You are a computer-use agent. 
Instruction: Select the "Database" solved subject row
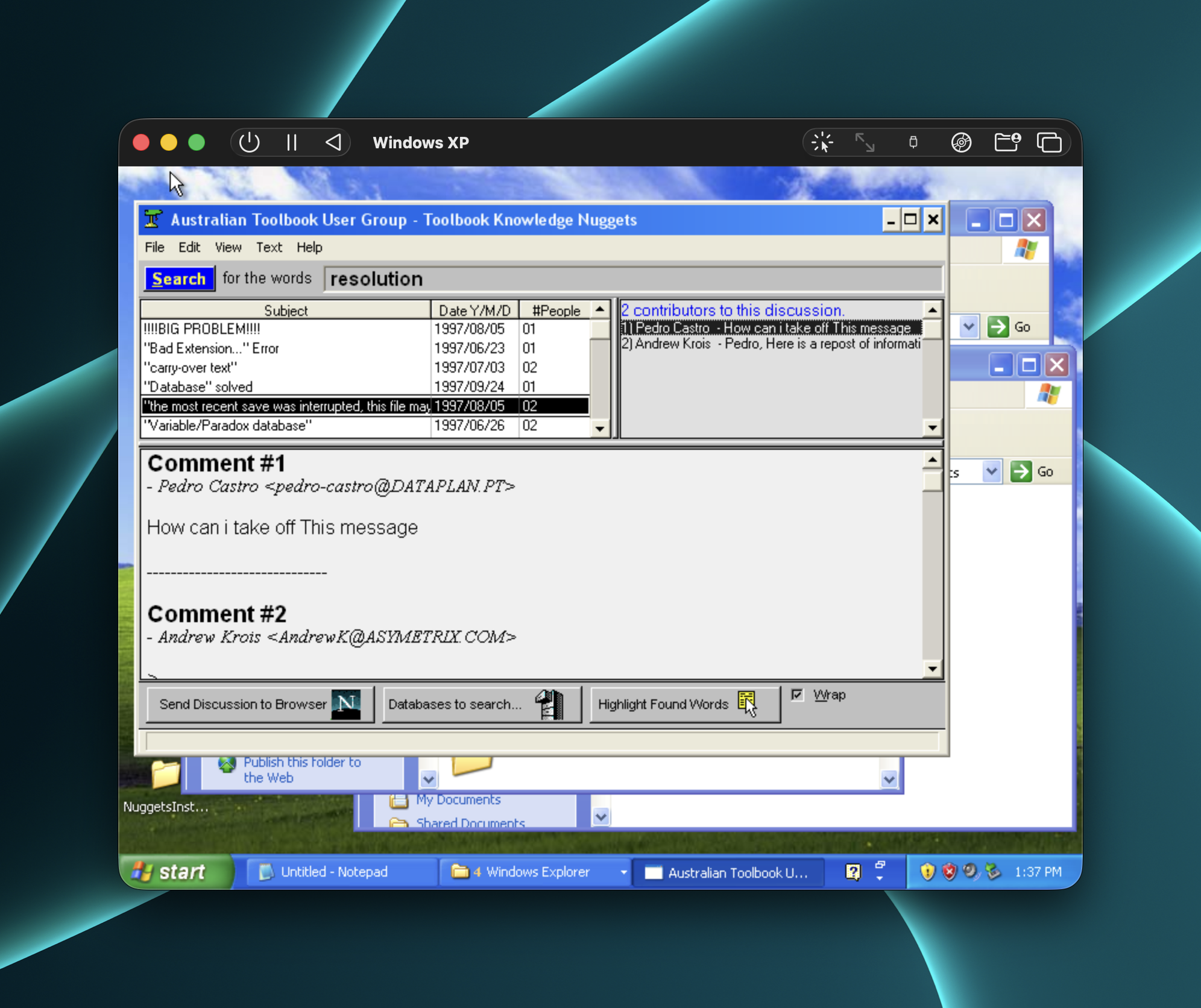coord(365,387)
